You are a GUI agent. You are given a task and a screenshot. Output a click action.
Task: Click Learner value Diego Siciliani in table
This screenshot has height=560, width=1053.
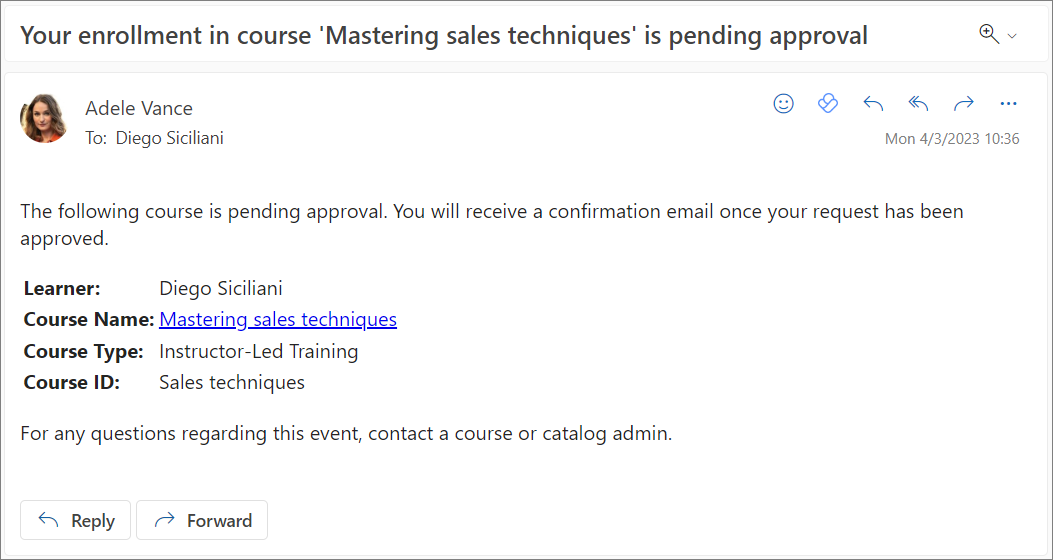click(x=221, y=289)
